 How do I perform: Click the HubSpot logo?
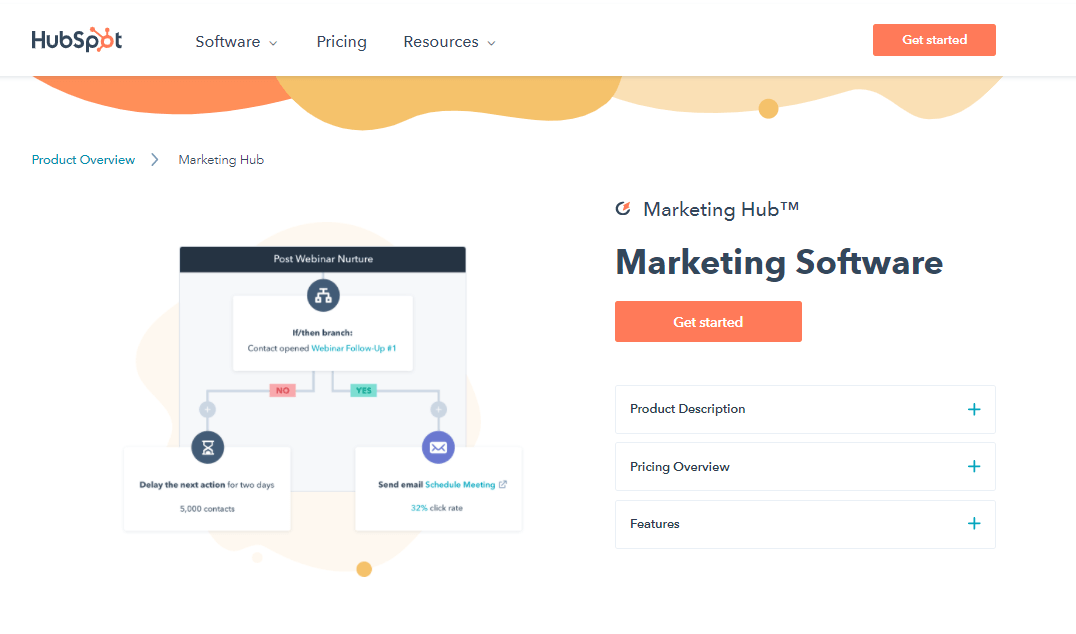click(x=77, y=40)
